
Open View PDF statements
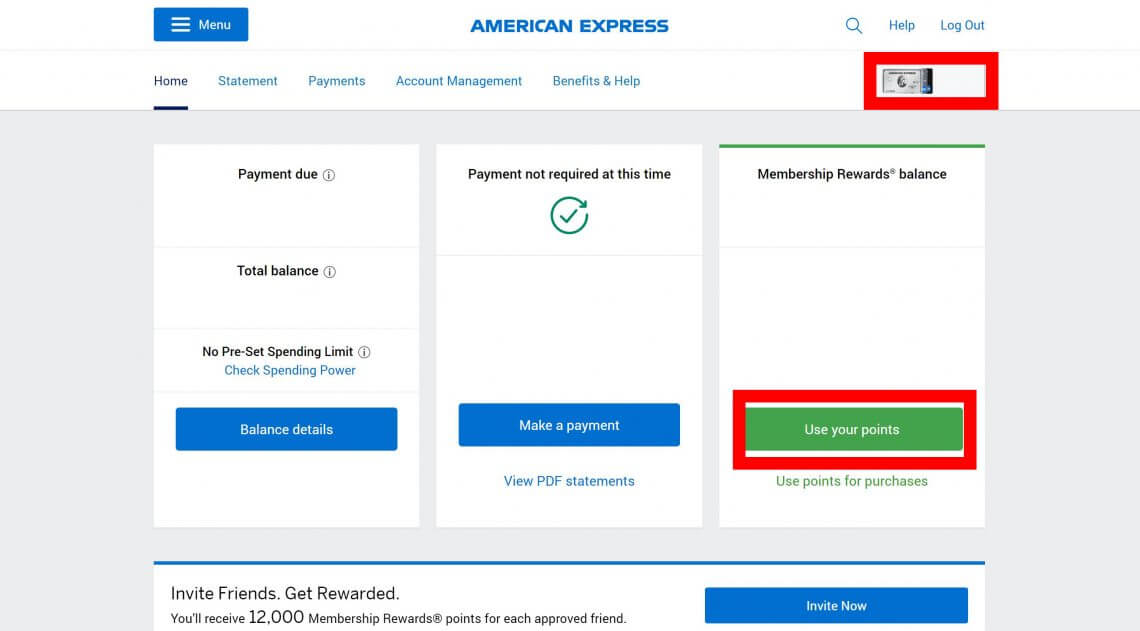(x=568, y=481)
